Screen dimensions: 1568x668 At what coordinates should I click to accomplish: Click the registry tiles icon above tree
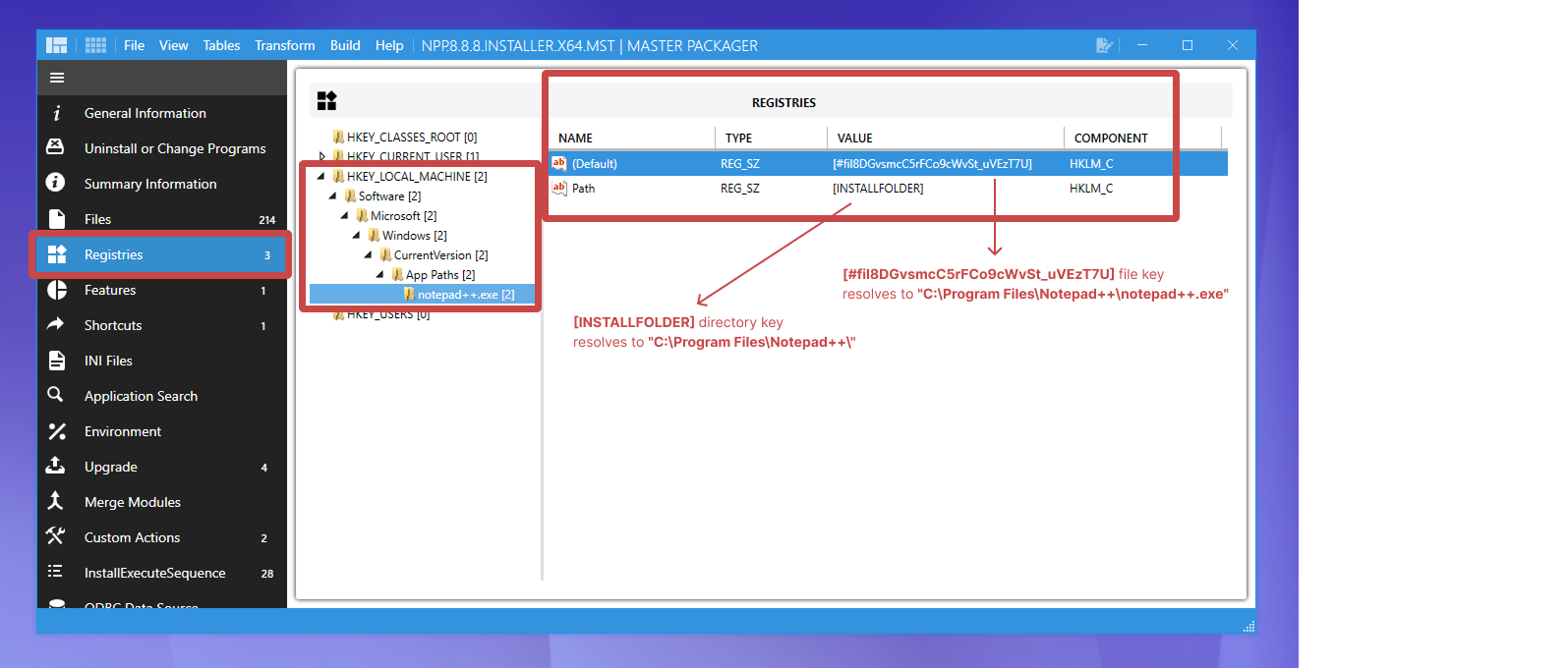tap(326, 101)
